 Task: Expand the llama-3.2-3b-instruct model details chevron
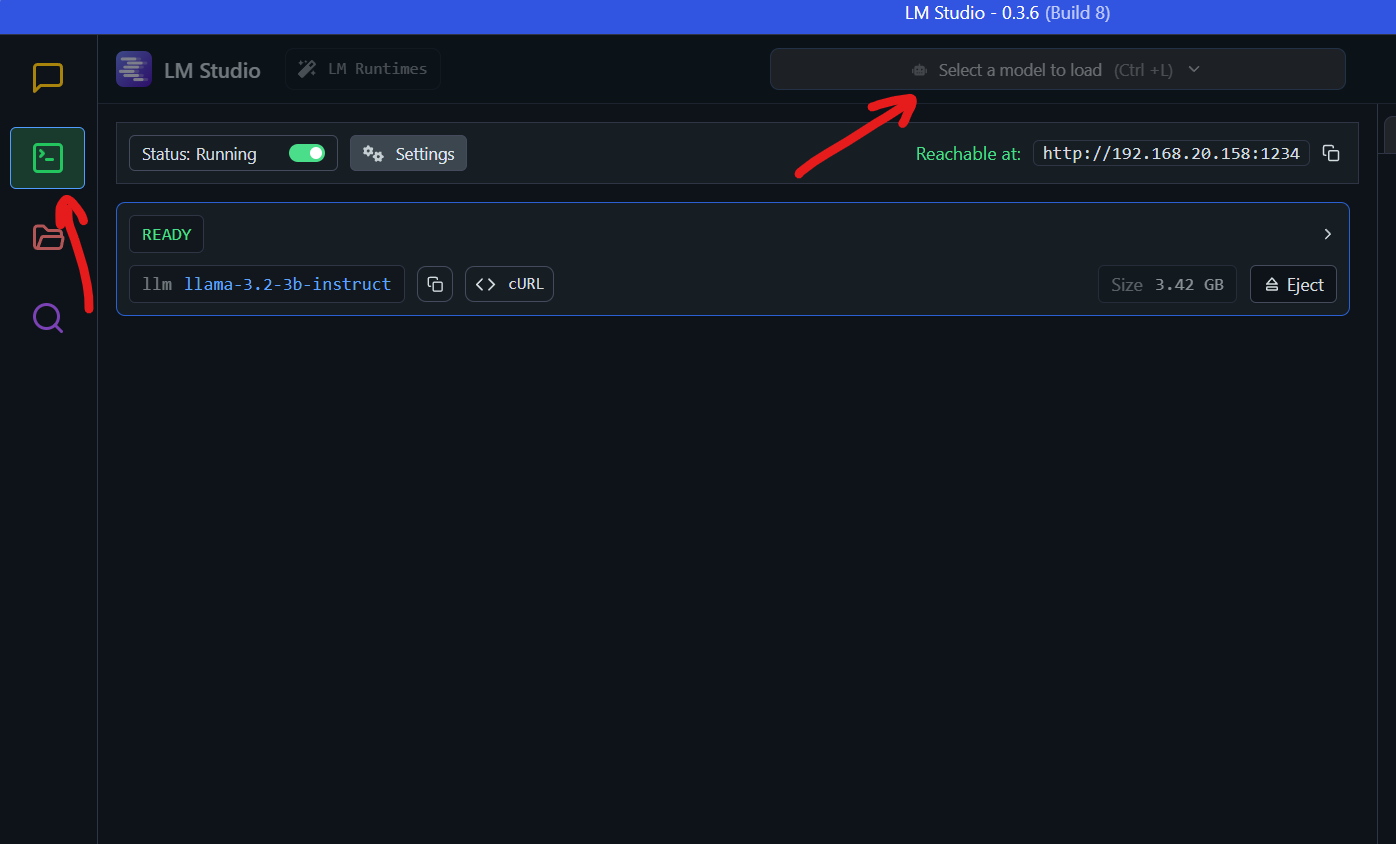[x=1327, y=233]
